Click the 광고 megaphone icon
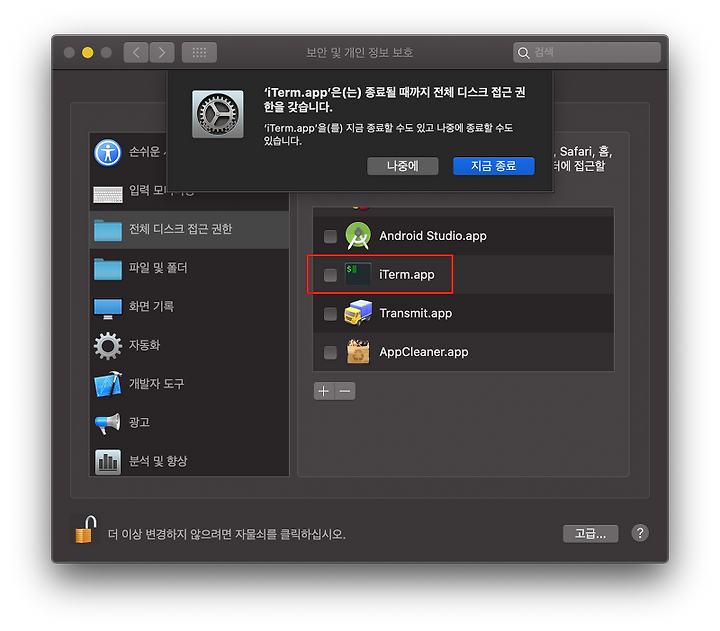The width and height of the screenshot is (720, 631). (x=108, y=423)
